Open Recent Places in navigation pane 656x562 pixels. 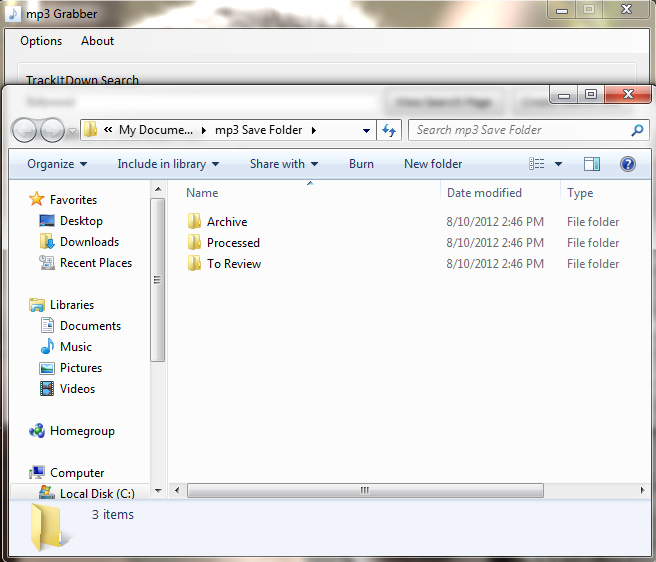point(96,263)
